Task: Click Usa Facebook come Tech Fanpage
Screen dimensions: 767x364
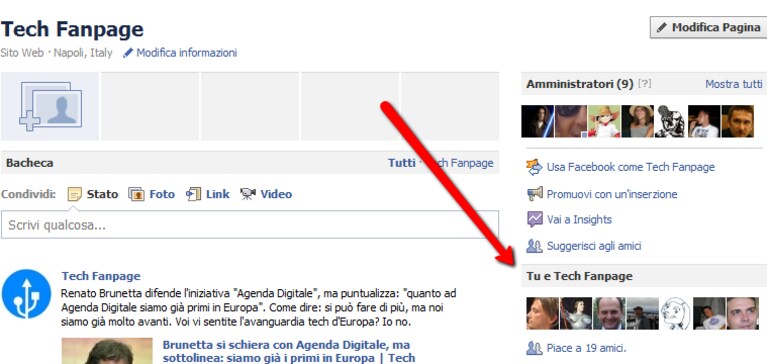Action: 631,167
